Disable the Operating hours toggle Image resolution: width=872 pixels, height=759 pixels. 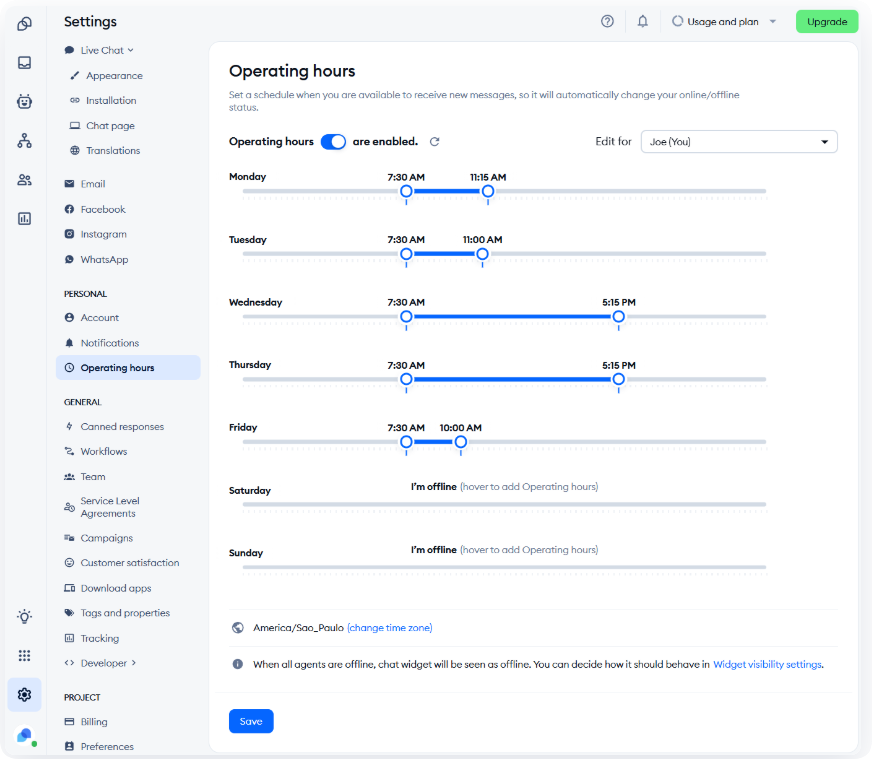[333, 142]
